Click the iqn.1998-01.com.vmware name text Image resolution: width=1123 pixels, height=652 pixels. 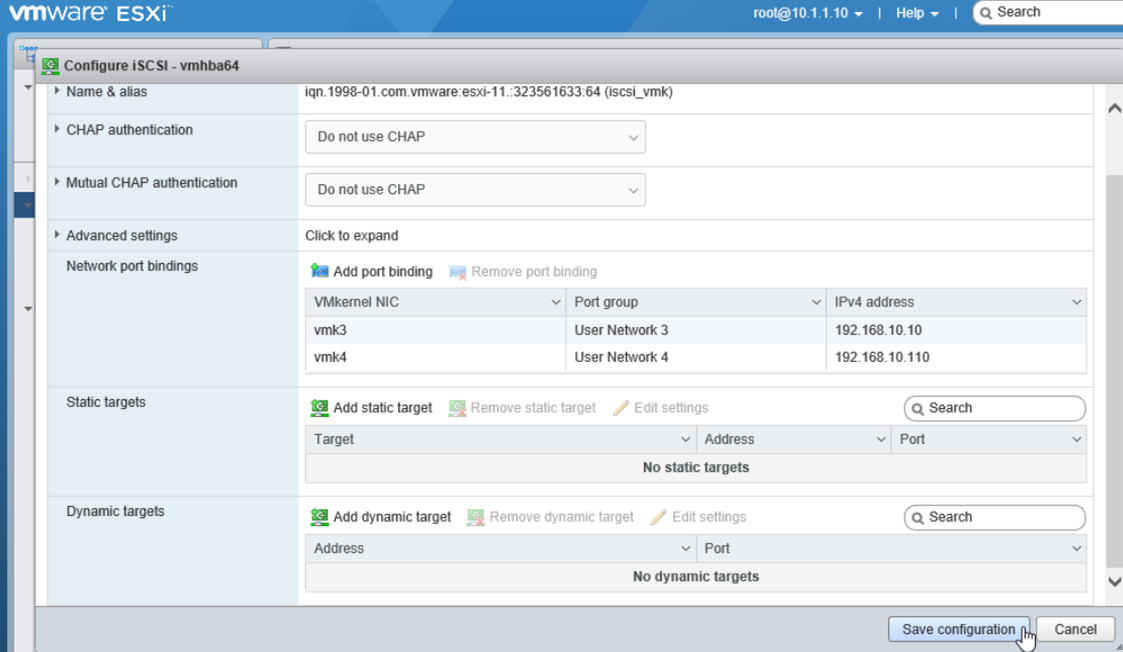(488, 92)
